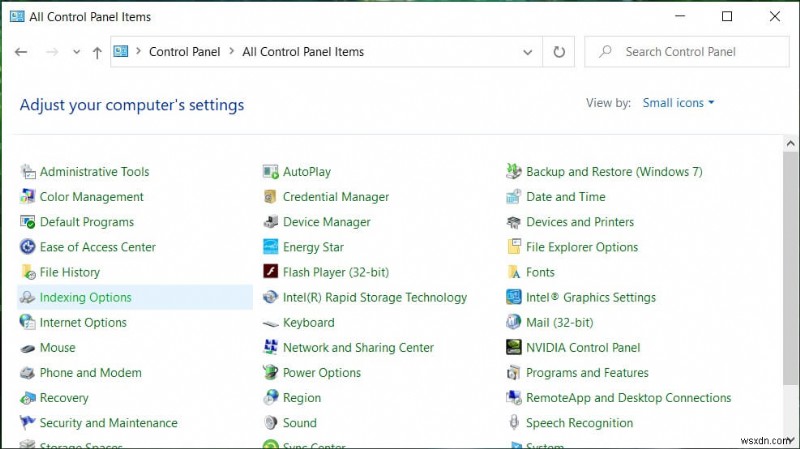Screen dimensions: 800x449
Task: Click the Network and Sharing Center icon
Action: click(x=270, y=348)
